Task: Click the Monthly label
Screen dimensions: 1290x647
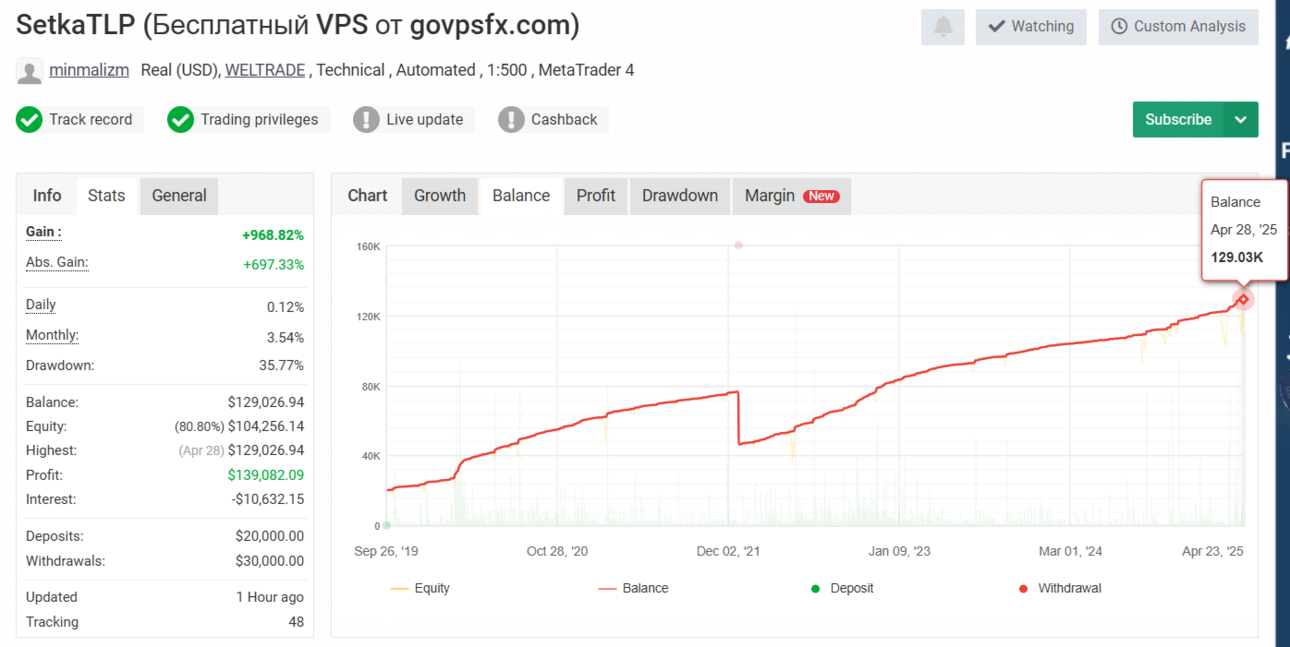Action: point(52,336)
